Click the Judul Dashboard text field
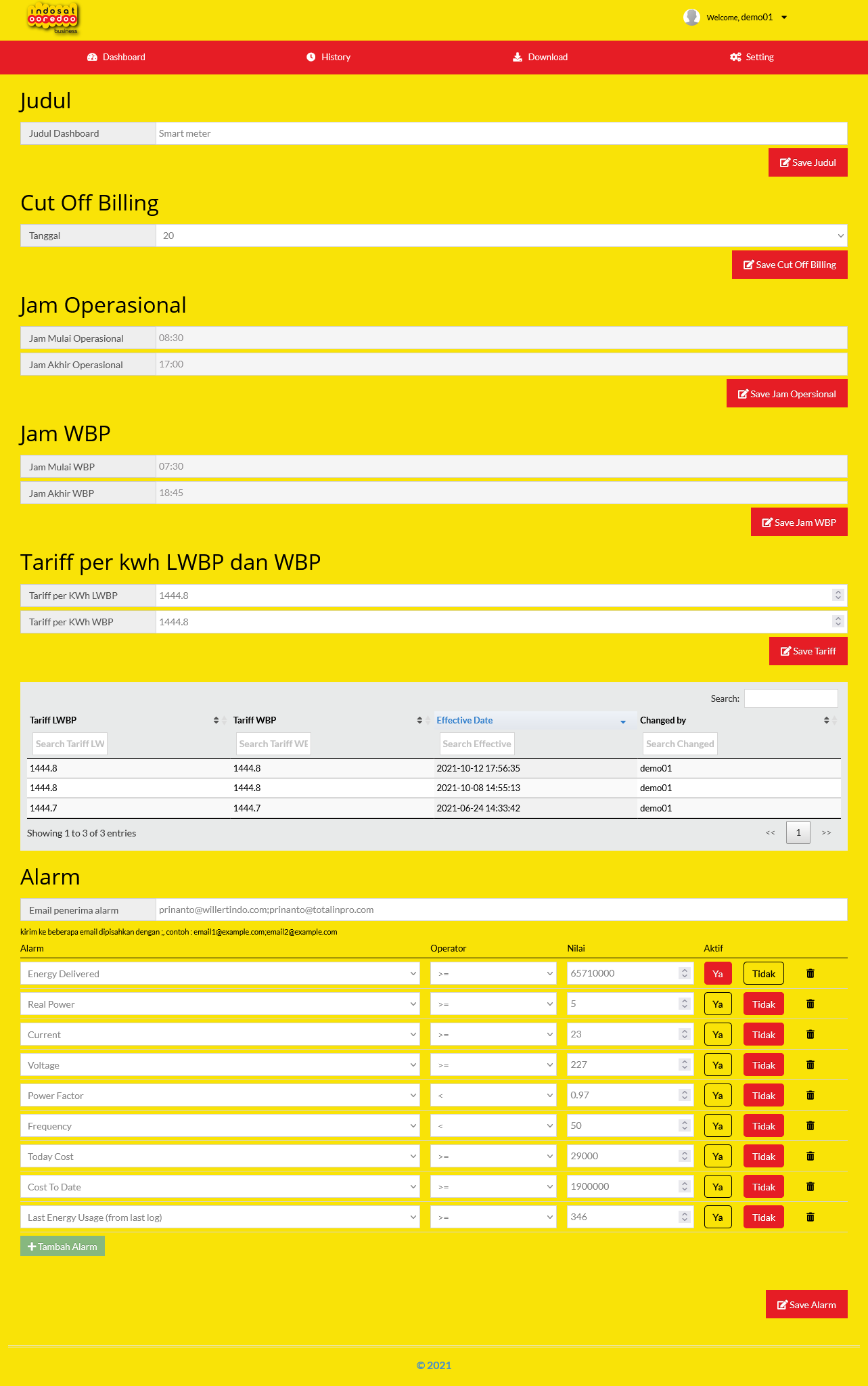Screen dimensions: 868x1386 (501, 133)
